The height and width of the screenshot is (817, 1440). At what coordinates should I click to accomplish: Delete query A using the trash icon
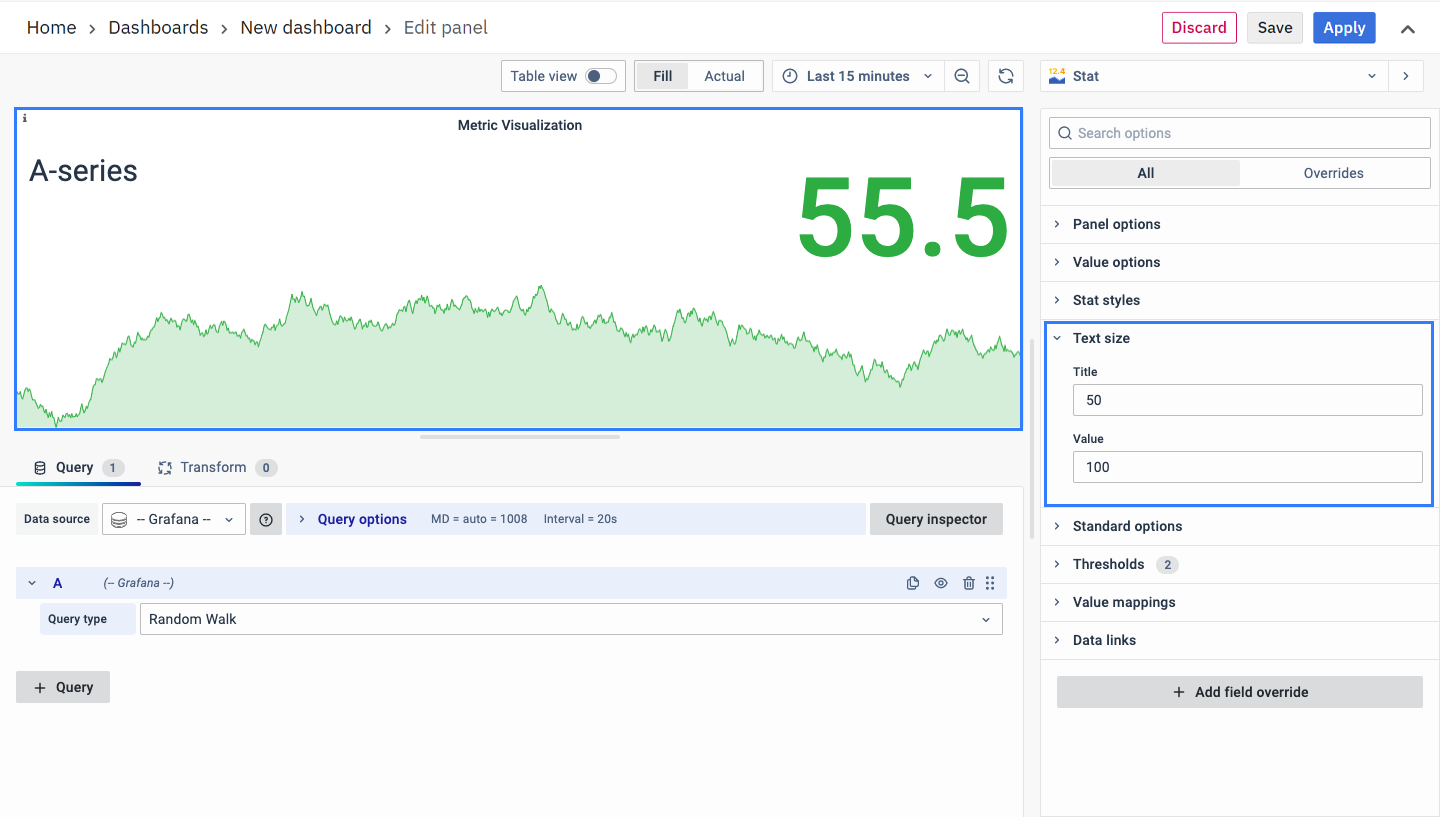tap(968, 583)
